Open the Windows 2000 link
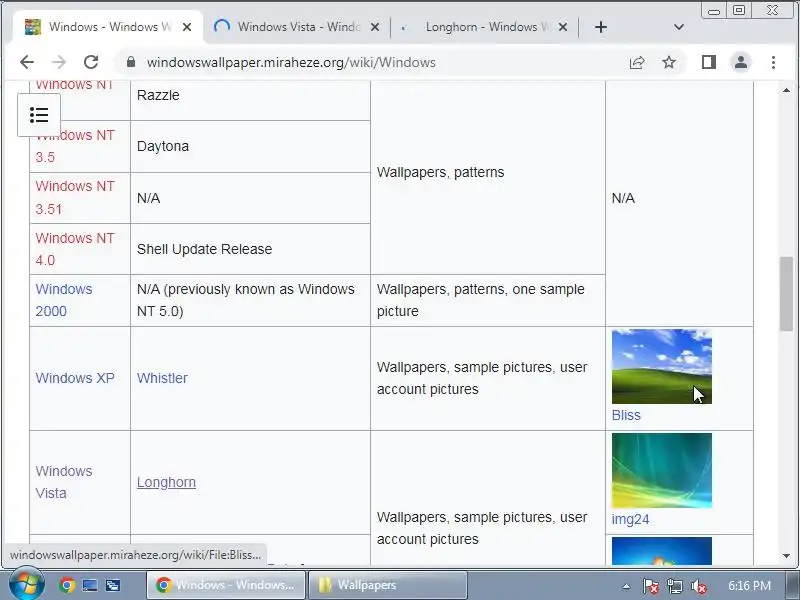Image resolution: width=800 pixels, height=600 pixels. [x=64, y=300]
